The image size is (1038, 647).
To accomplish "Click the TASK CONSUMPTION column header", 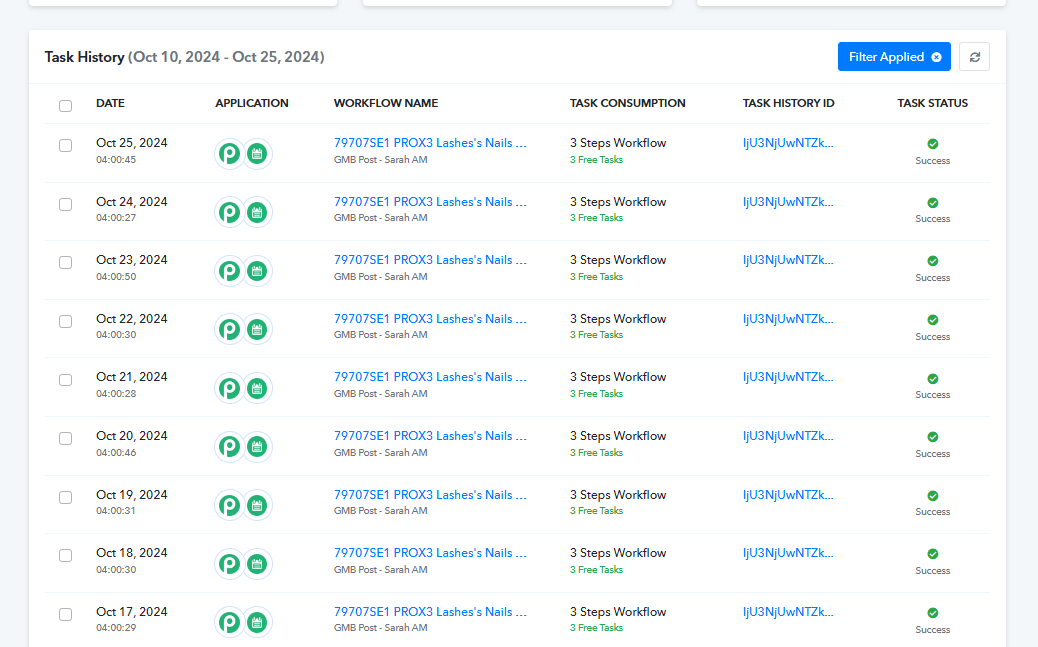I will coord(628,103).
